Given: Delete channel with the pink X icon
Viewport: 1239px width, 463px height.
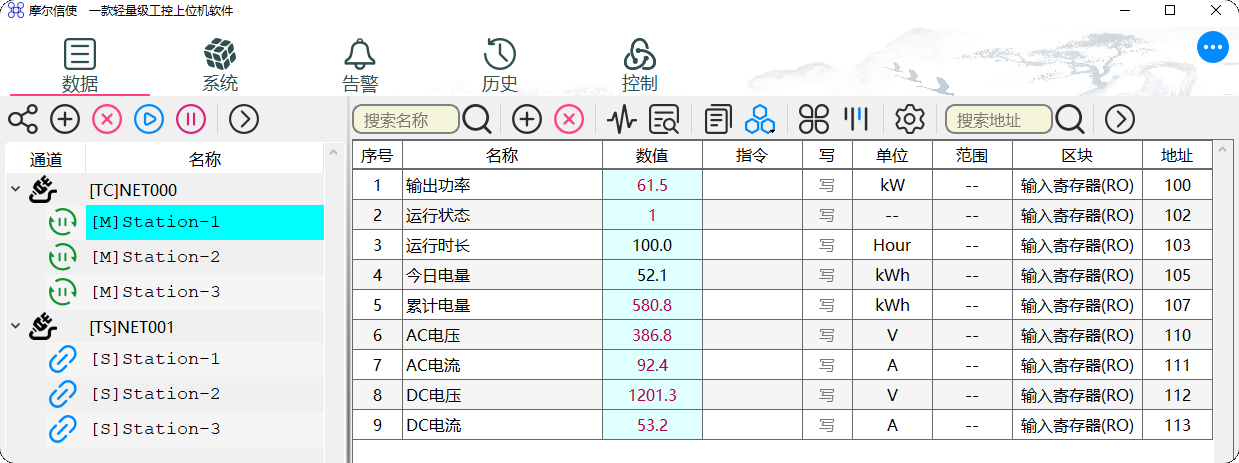Looking at the screenshot, I should pos(107,120).
